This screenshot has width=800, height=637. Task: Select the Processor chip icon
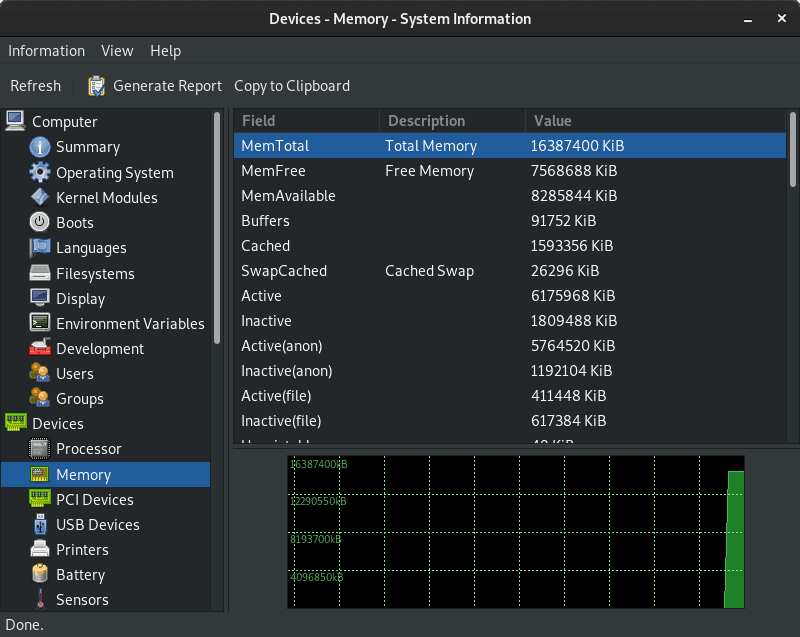[x=40, y=449]
